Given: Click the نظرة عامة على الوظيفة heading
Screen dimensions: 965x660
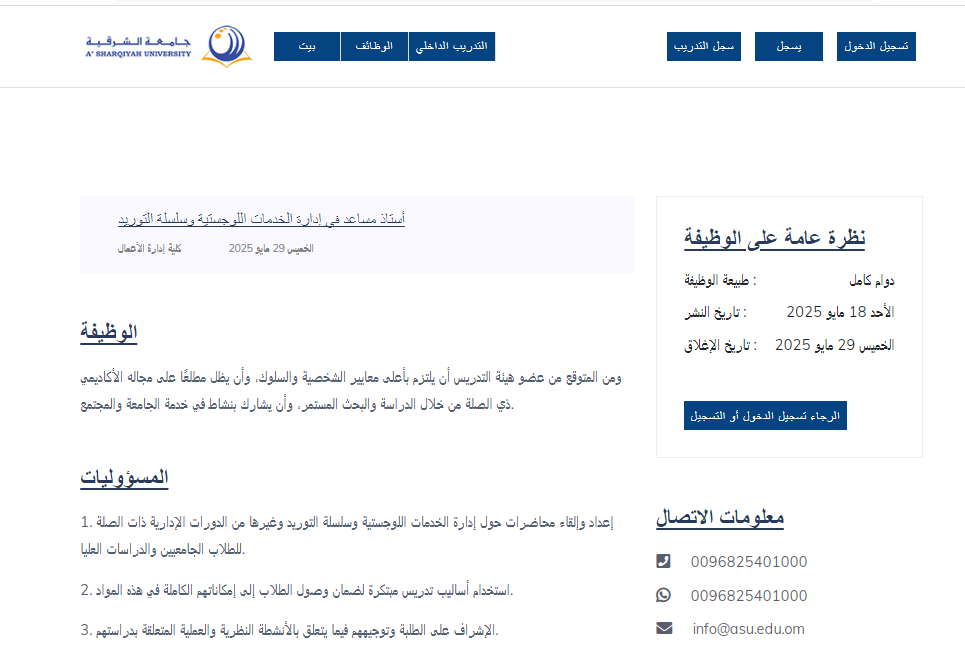Looking at the screenshot, I should pyautogui.click(x=774, y=237).
